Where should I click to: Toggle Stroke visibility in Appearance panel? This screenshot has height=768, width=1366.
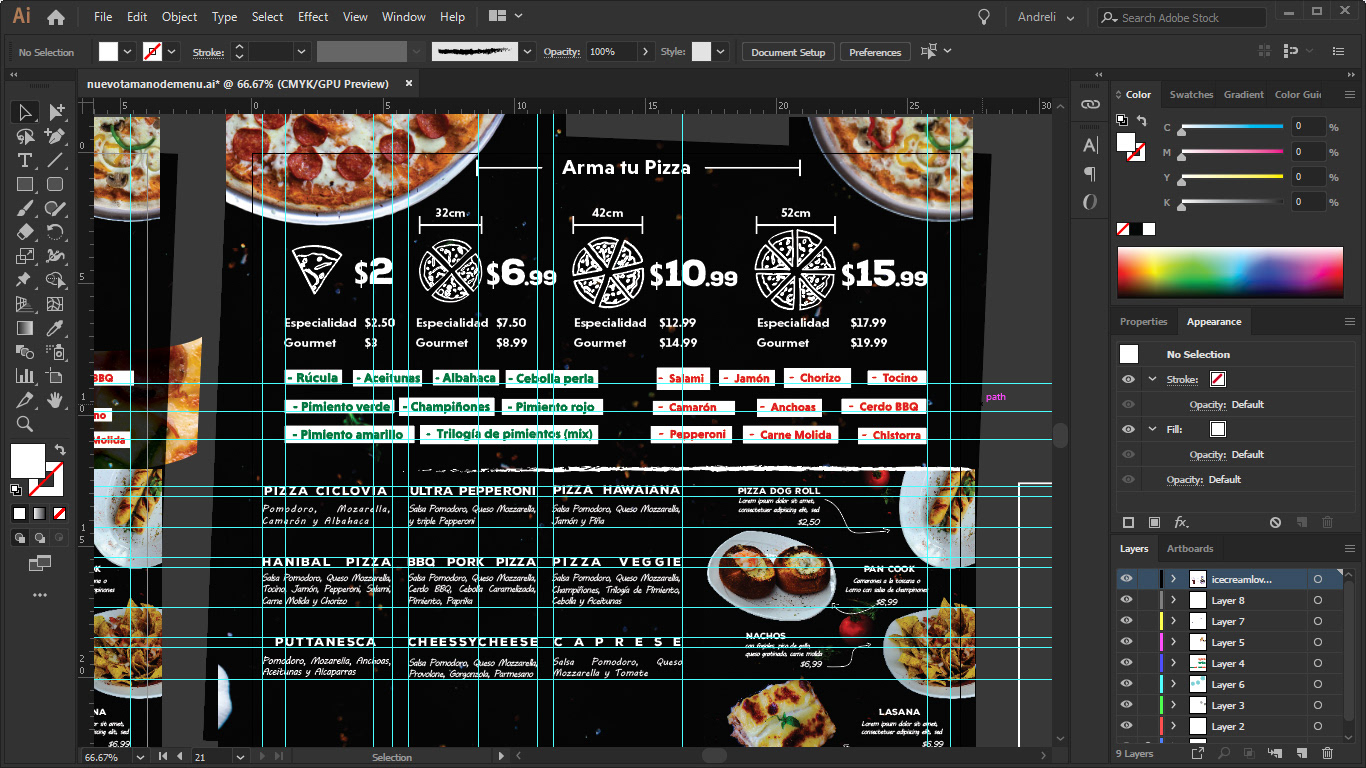point(1128,379)
